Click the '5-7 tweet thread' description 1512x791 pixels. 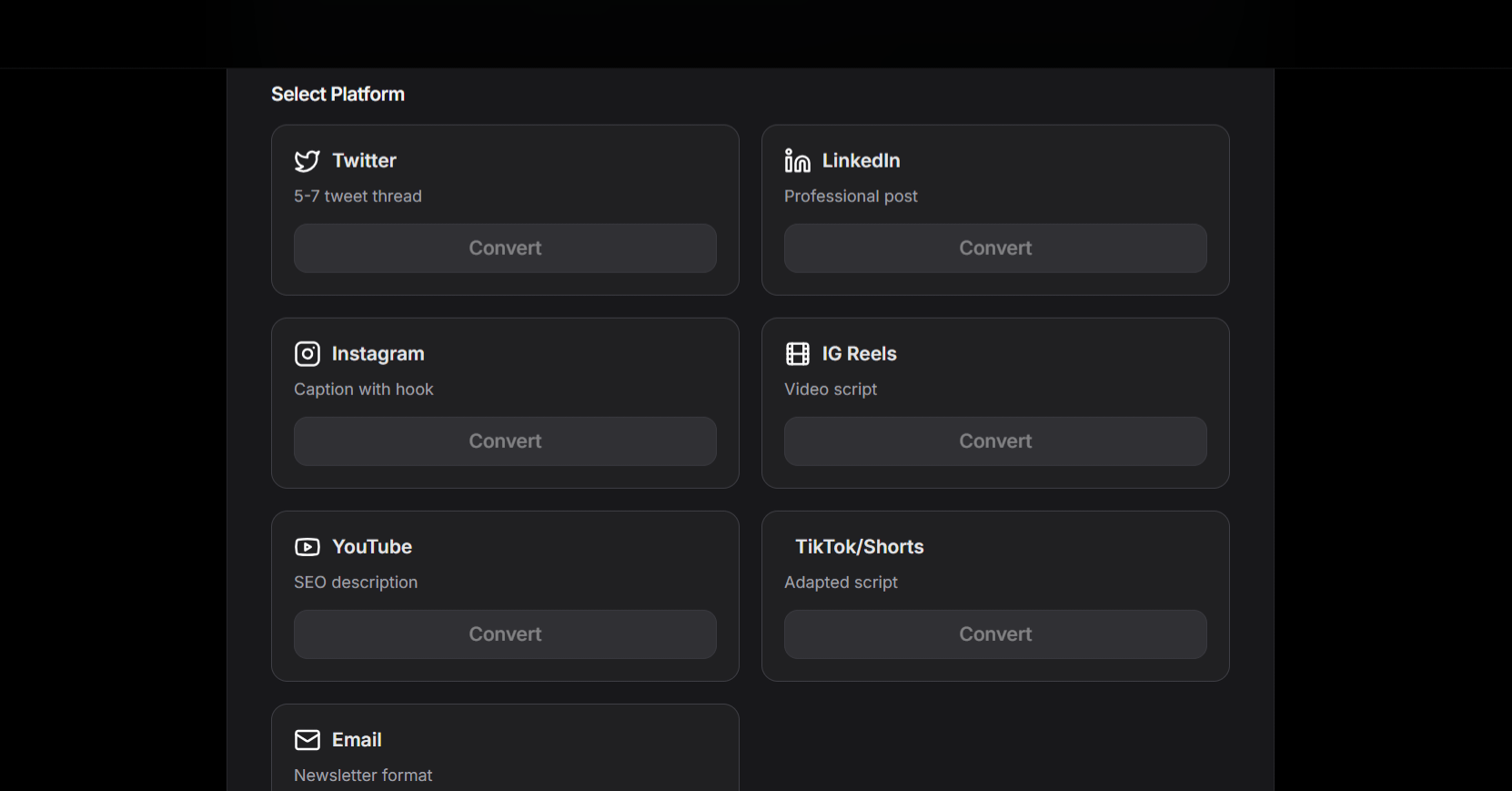[358, 197]
